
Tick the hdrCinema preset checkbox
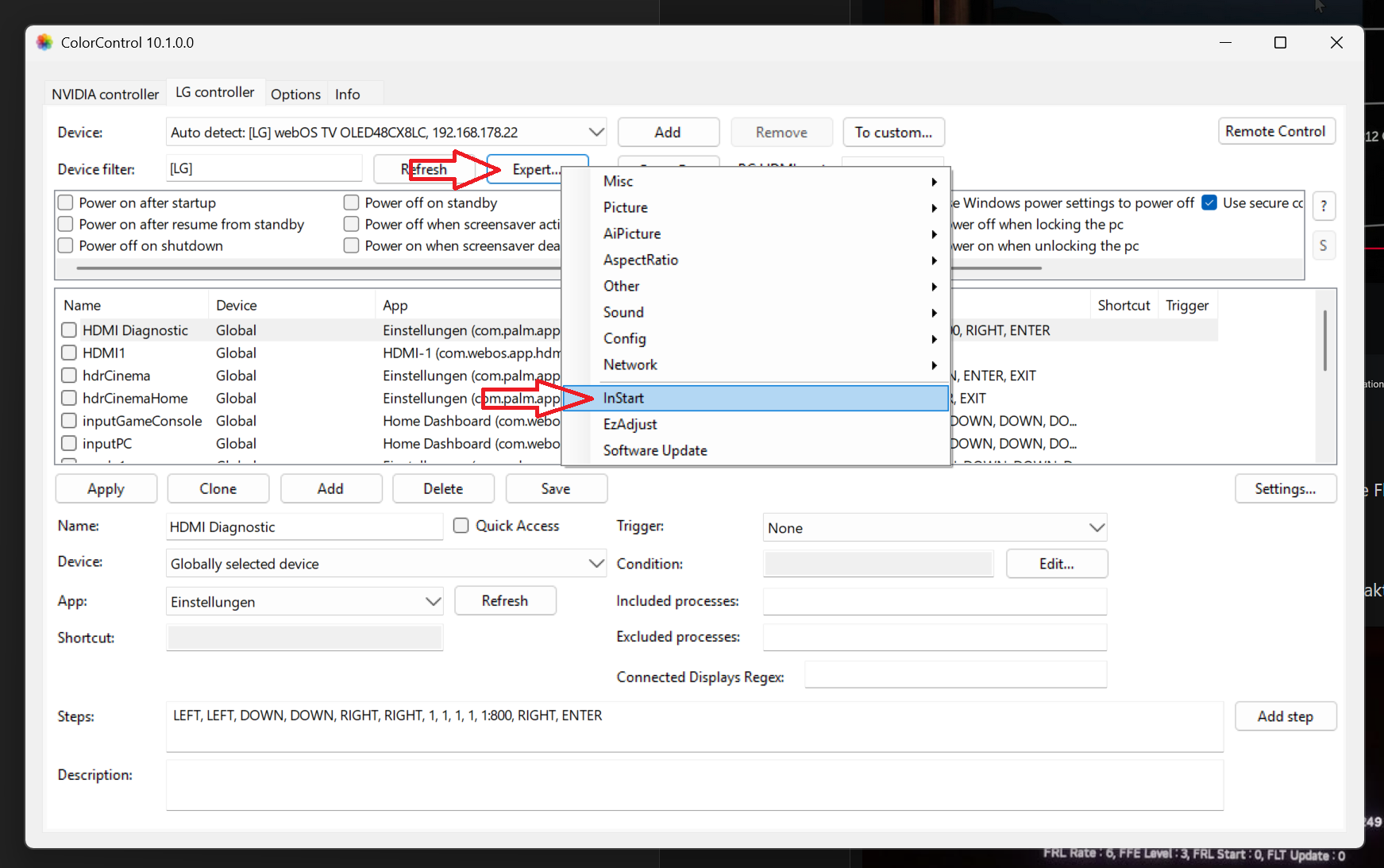69,375
